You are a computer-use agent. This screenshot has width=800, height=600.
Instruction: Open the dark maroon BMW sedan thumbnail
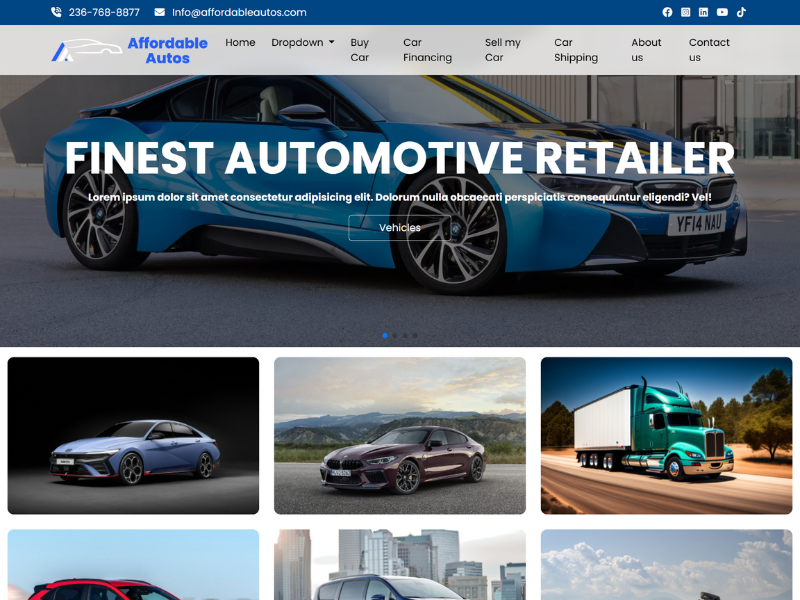399,435
